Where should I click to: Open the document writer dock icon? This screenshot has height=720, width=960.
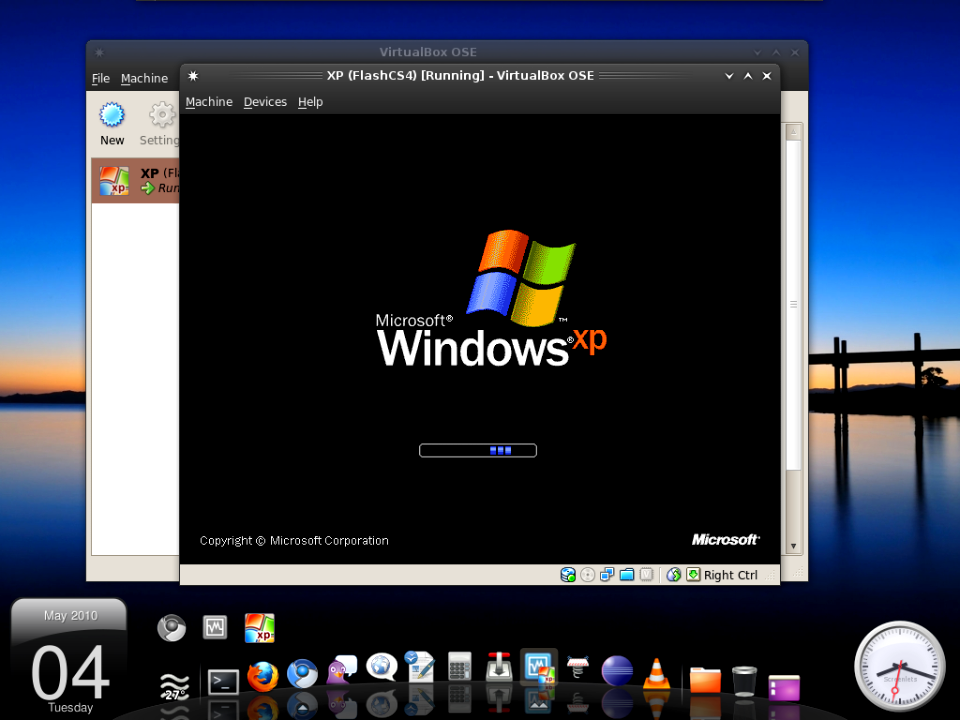420,667
